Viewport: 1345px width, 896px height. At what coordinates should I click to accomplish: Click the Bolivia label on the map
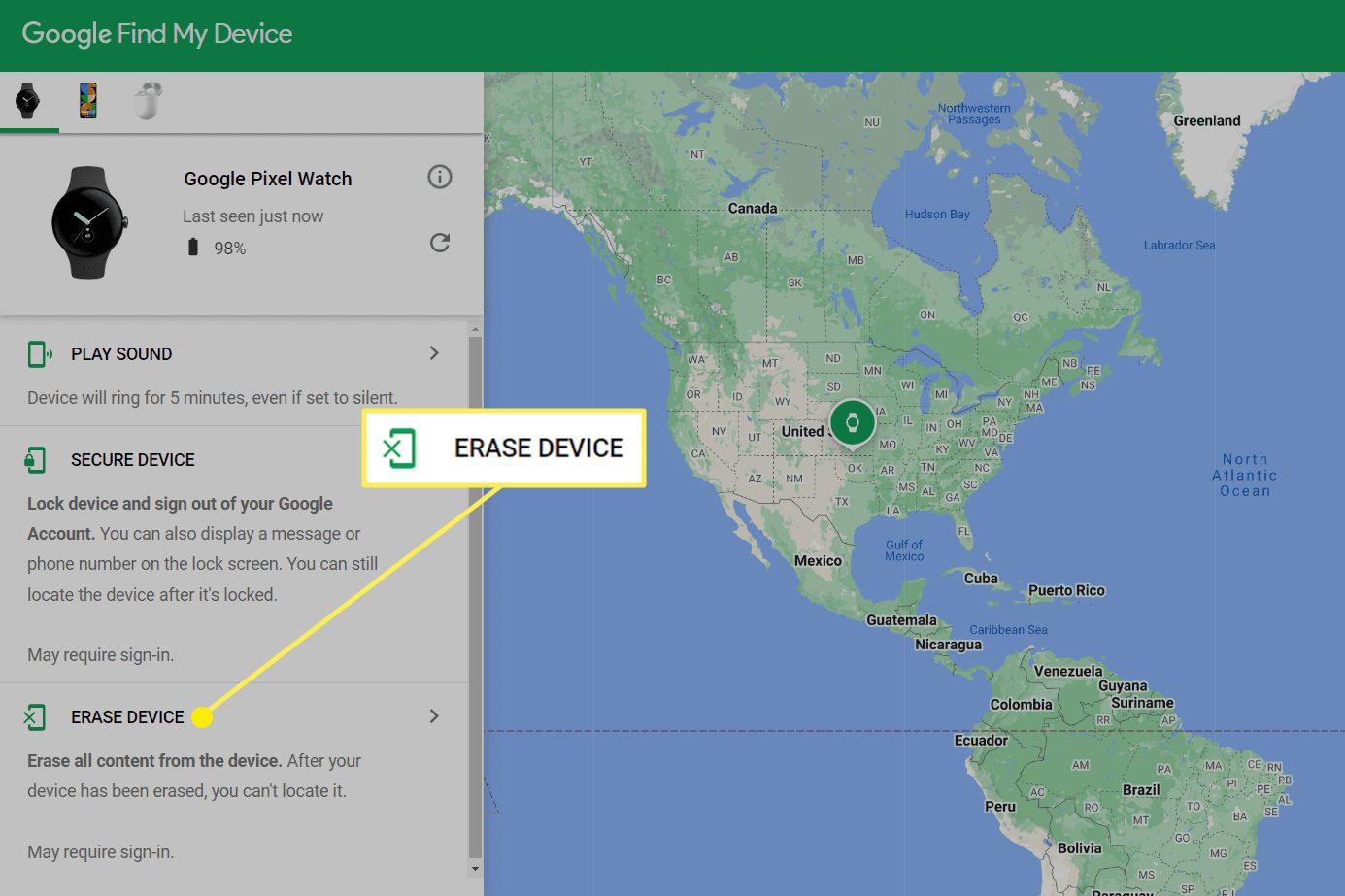pyautogui.click(x=1080, y=848)
